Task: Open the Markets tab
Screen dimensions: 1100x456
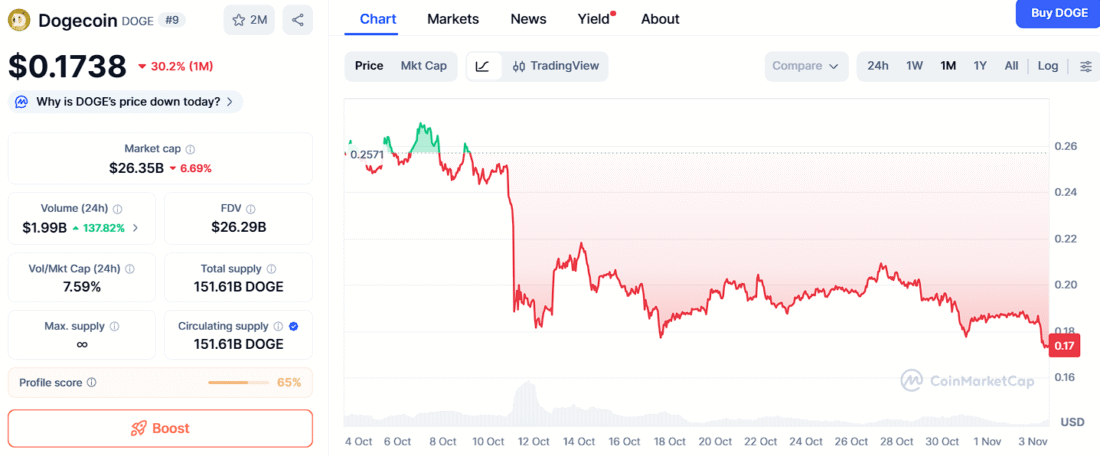Action: [x=452, y=19]
